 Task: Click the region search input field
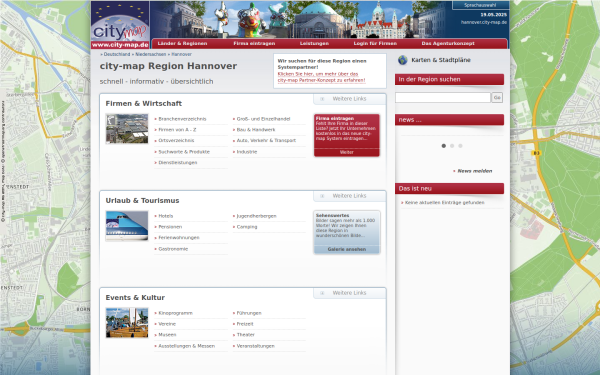pyautogui.click(x=443, y=98)
